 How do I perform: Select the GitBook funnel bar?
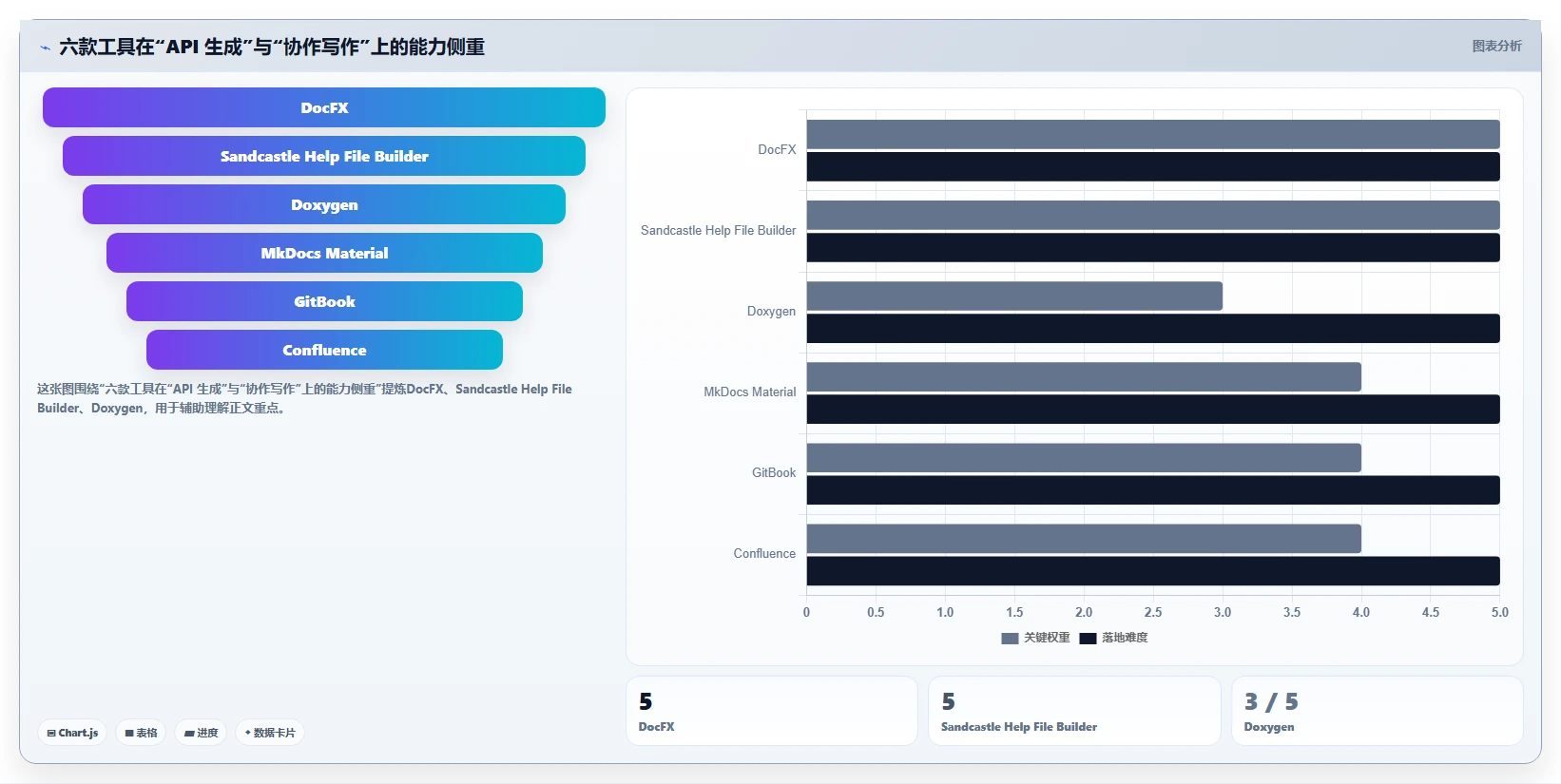[324, 301]
